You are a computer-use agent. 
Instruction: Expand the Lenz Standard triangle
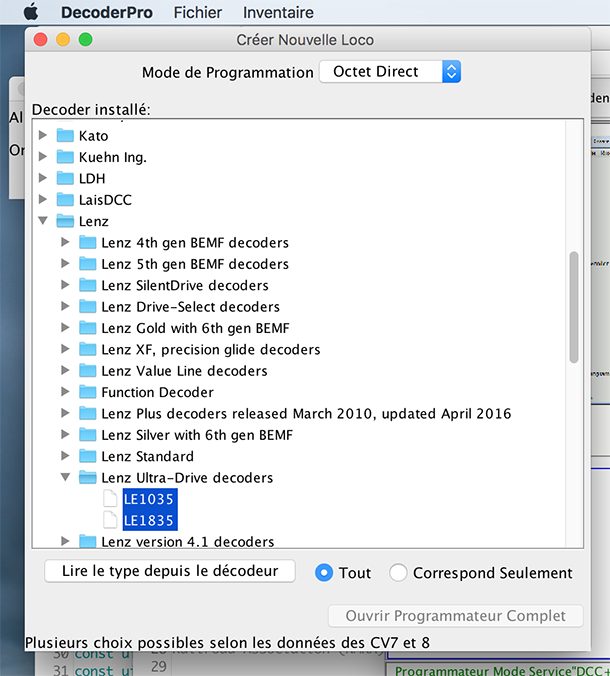tap(65, 456)
